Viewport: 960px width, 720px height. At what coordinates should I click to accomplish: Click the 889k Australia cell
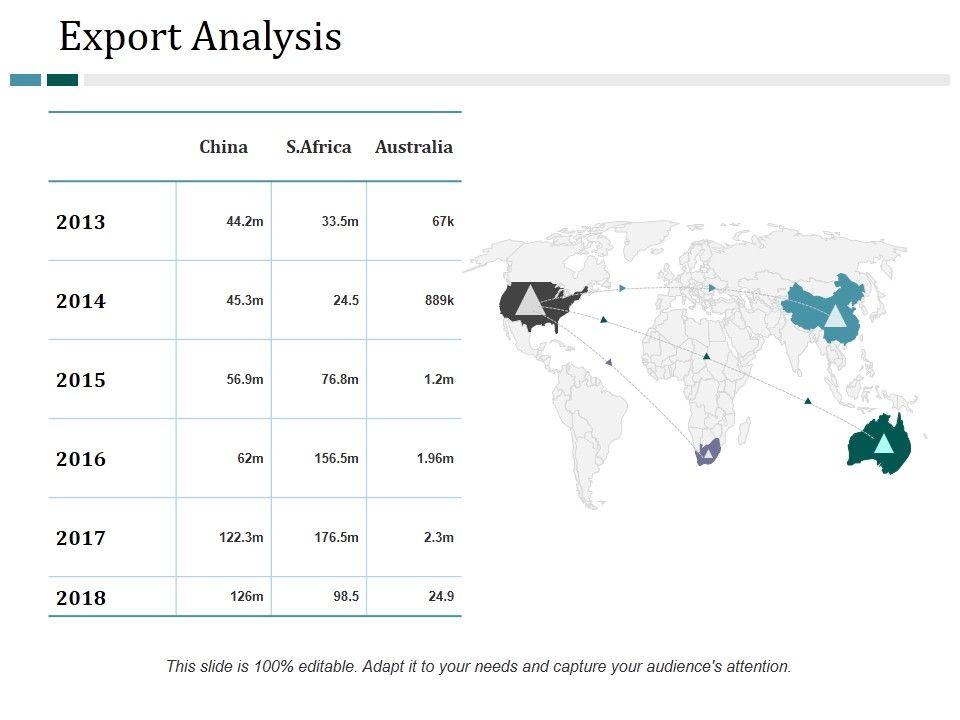[x=440, y=301]
